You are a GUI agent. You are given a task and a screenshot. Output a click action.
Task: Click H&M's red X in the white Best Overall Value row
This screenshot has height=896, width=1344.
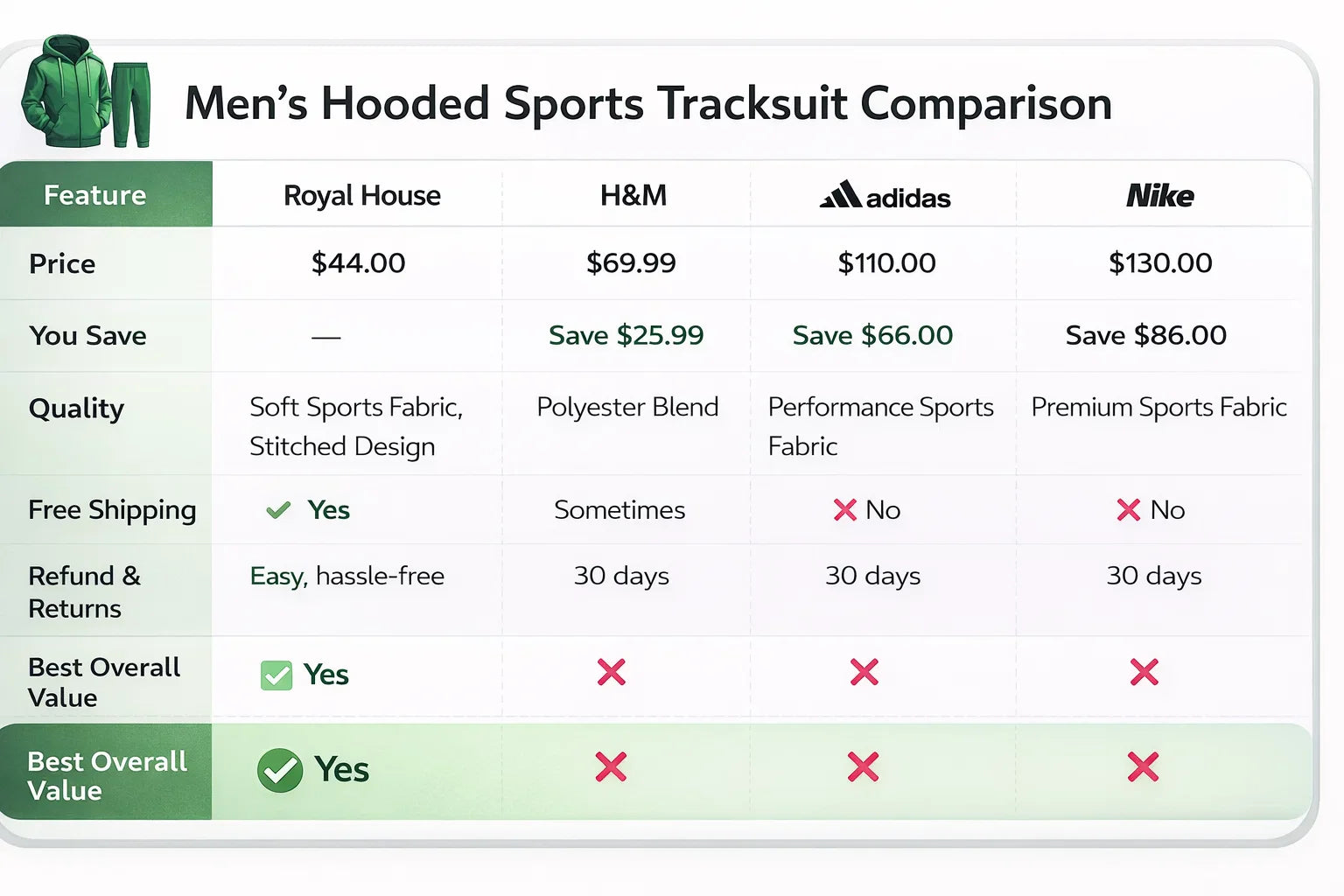611,672
